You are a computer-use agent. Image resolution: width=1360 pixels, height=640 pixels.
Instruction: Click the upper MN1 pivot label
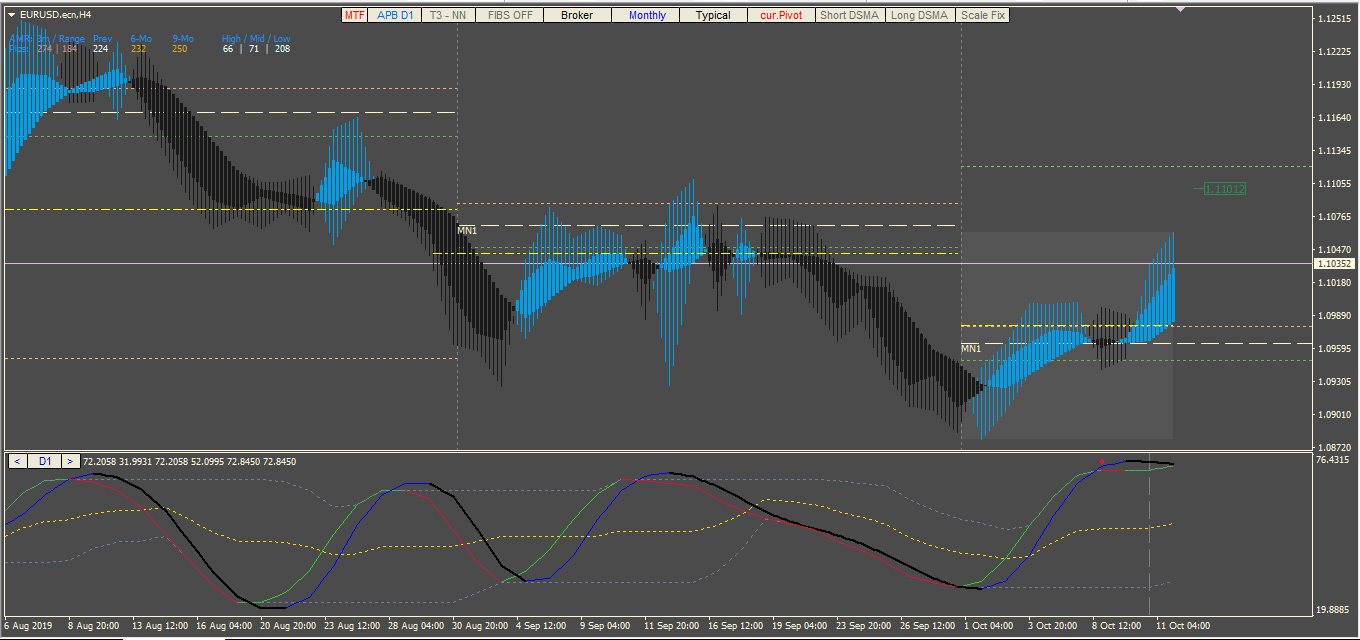[467, 230]
